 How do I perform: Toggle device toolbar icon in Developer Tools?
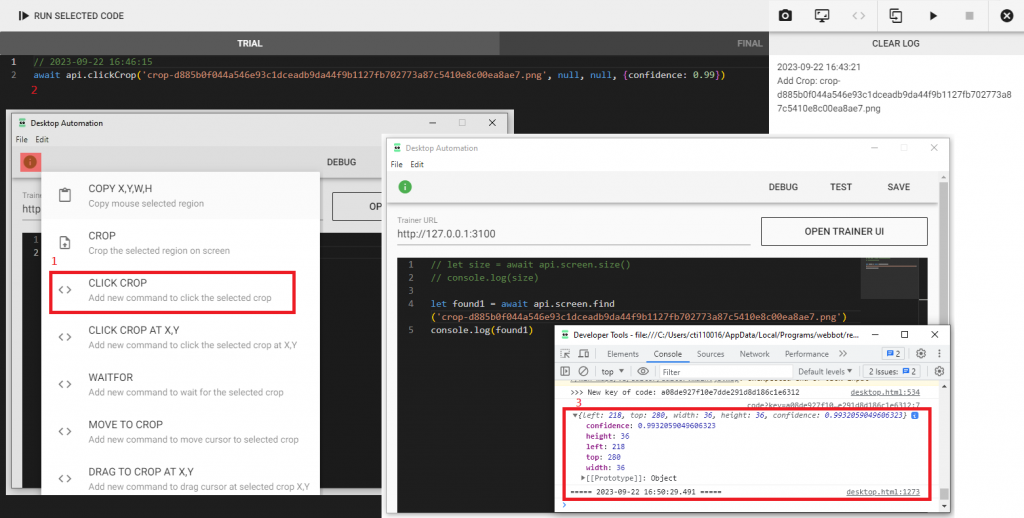584,353
